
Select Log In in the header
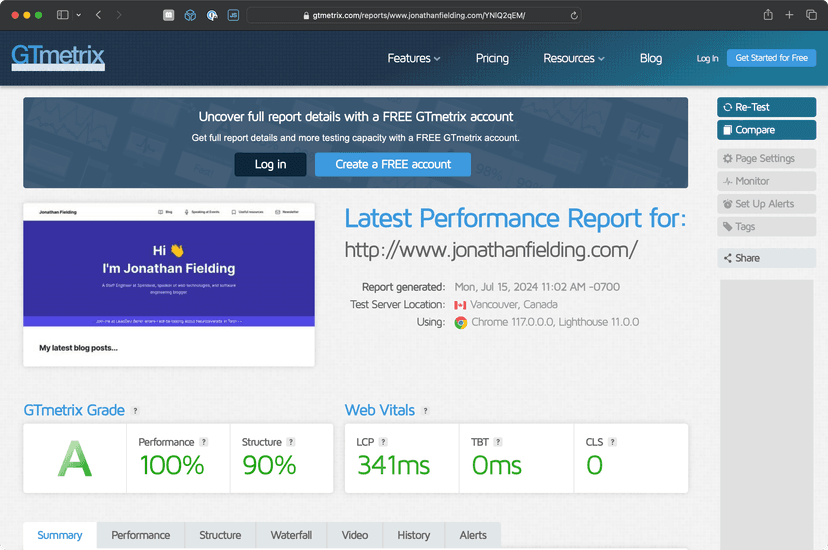coord(707,59)
